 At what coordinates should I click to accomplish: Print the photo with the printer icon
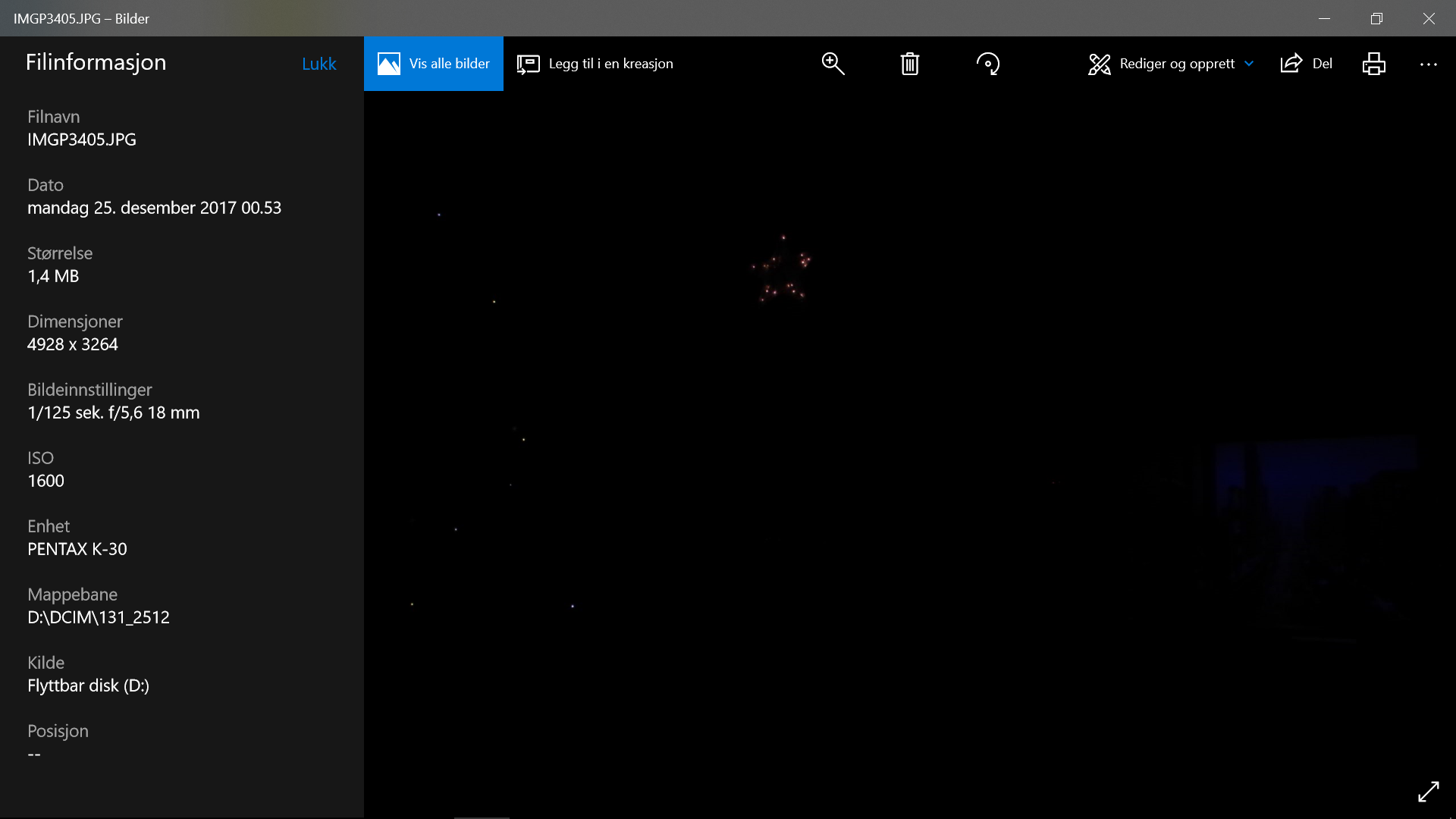pyautogui.click(x=1374, y=64)
